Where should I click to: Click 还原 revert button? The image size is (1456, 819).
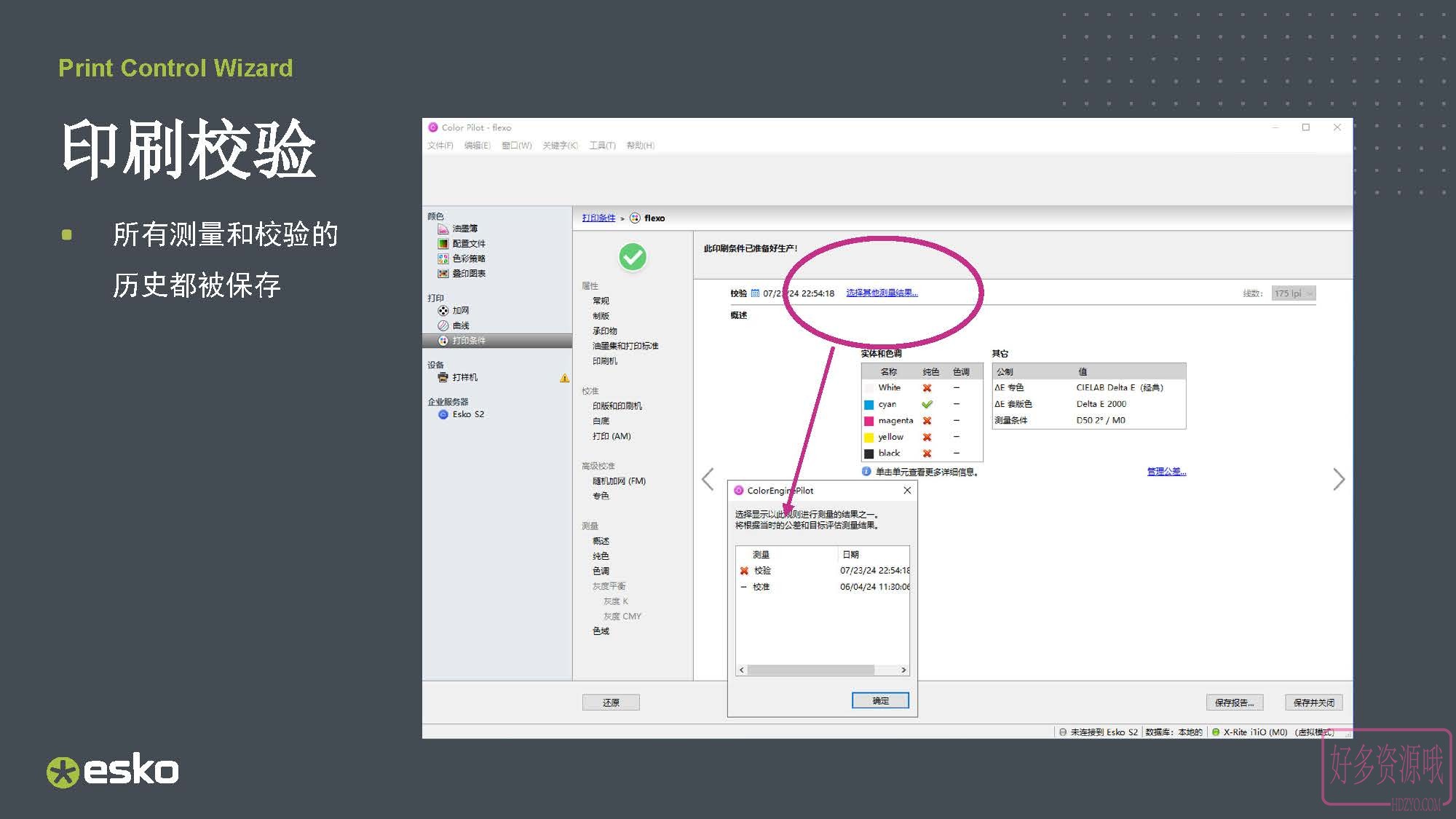(x=611, y=703)
